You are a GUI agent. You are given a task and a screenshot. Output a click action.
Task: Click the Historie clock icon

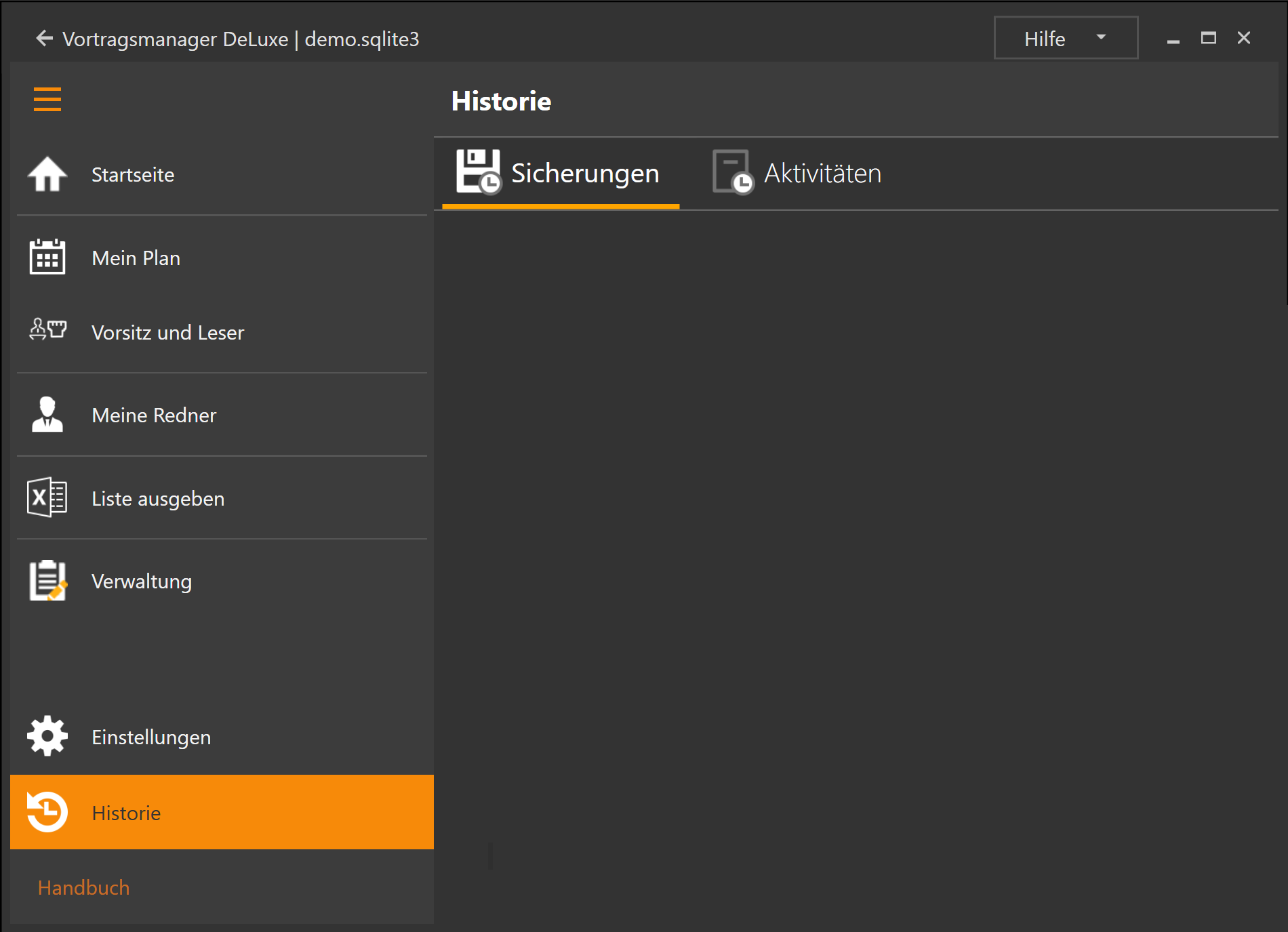pyautogui.click(x=47, y=812)
